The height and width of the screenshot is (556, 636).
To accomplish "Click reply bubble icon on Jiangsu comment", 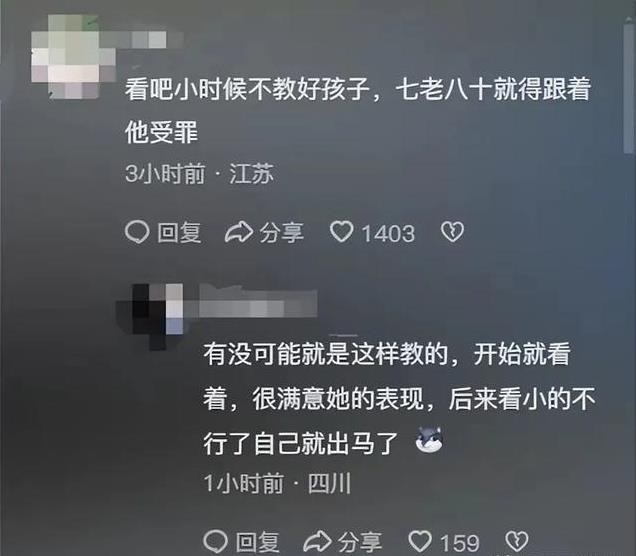I will pos(137,232).
